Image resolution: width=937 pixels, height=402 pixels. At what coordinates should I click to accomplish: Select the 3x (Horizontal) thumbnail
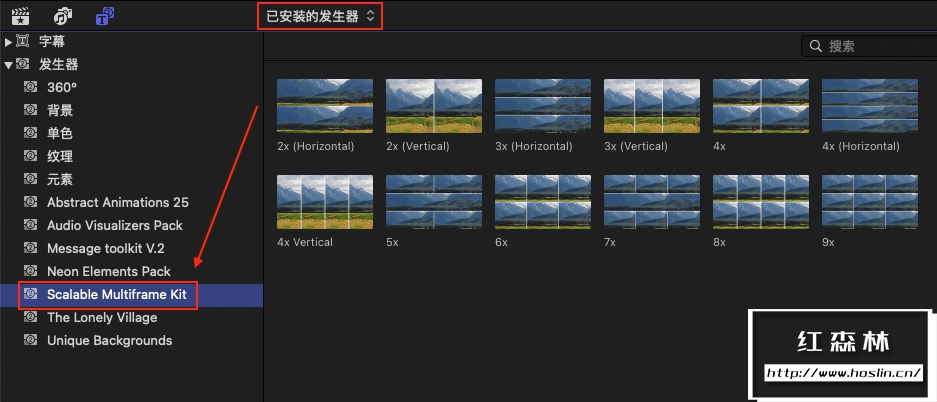pyautogui.click(x=543, y=106)
